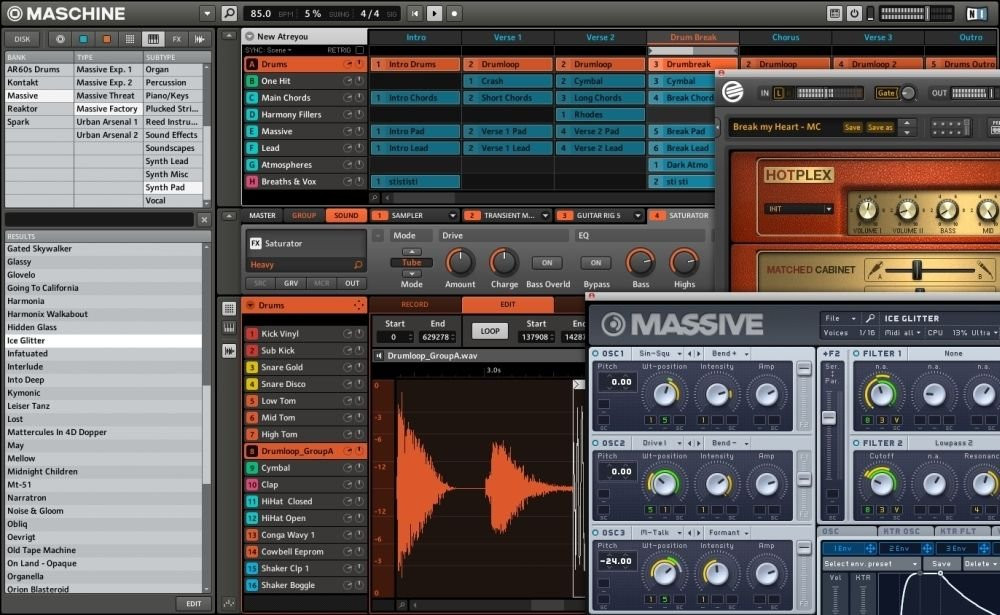Open the OSC1 wavetable Sin-Squ dropdown
The image size is (1000, 615).
[656, 352]
